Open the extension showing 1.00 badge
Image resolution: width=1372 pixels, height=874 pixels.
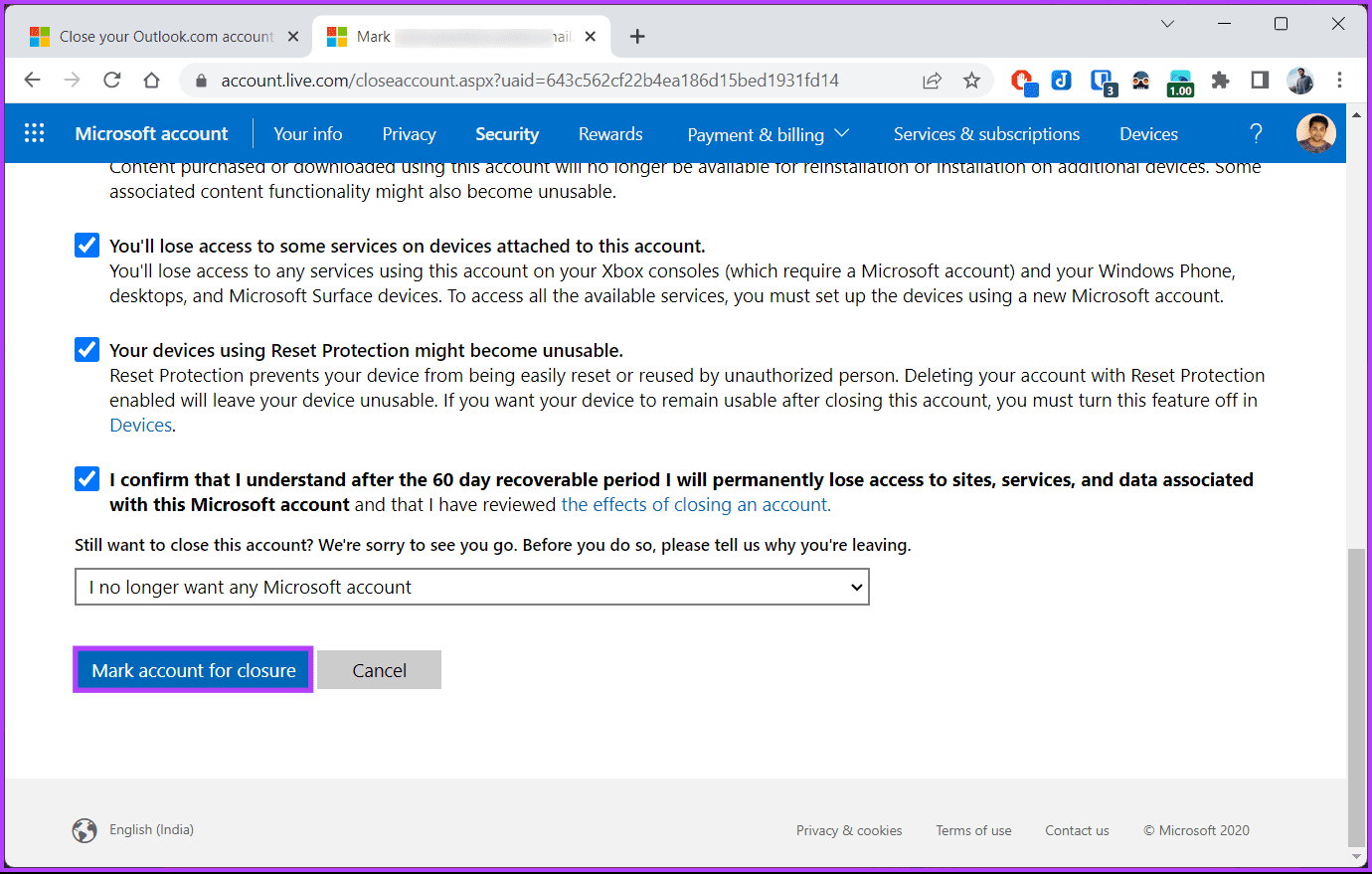click(1180, 83)
